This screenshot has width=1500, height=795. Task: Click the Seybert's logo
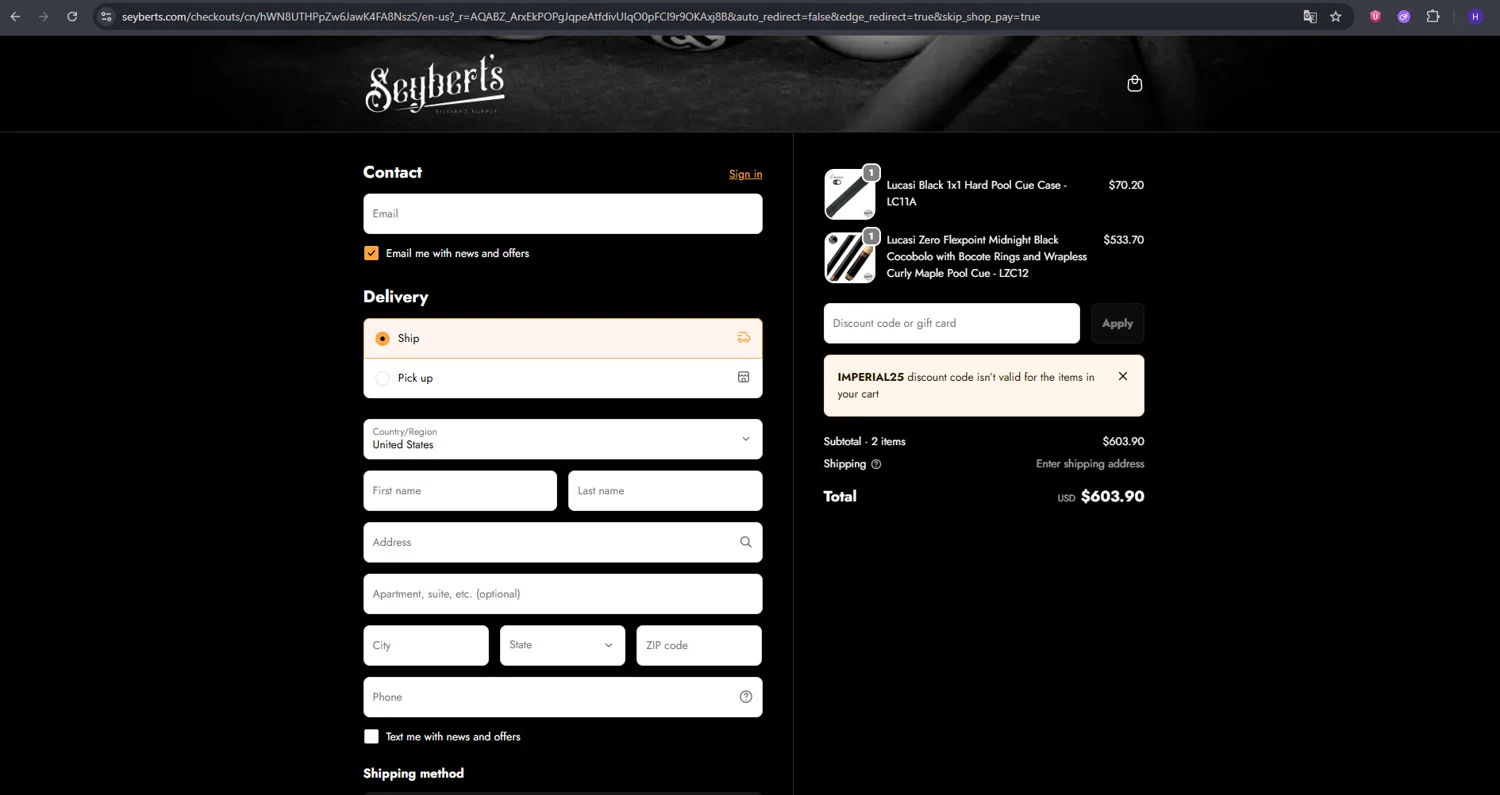tap(435, 84)
